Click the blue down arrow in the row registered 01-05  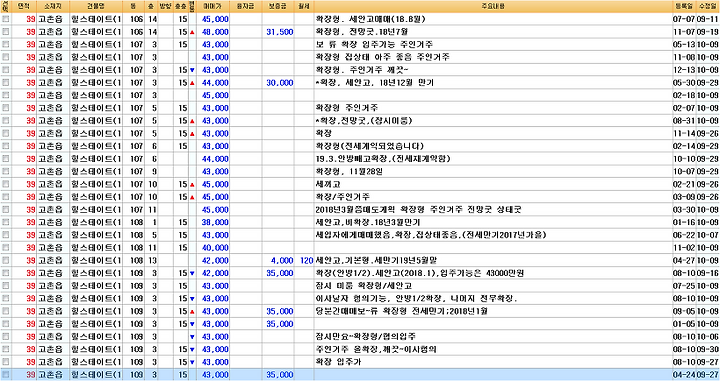(x=192, y=324)
